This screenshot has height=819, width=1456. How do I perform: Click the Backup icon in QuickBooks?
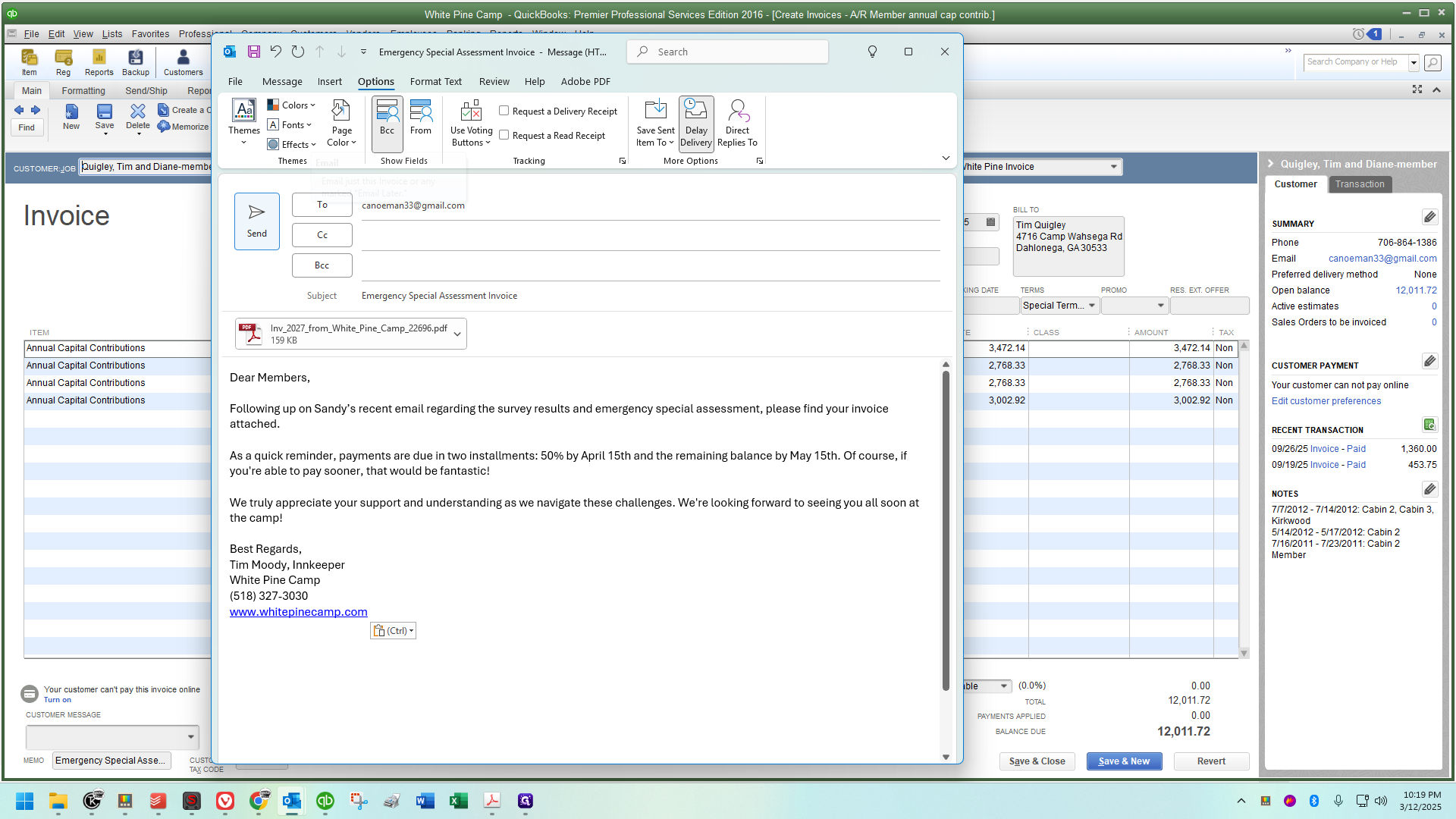coord(136,62)
